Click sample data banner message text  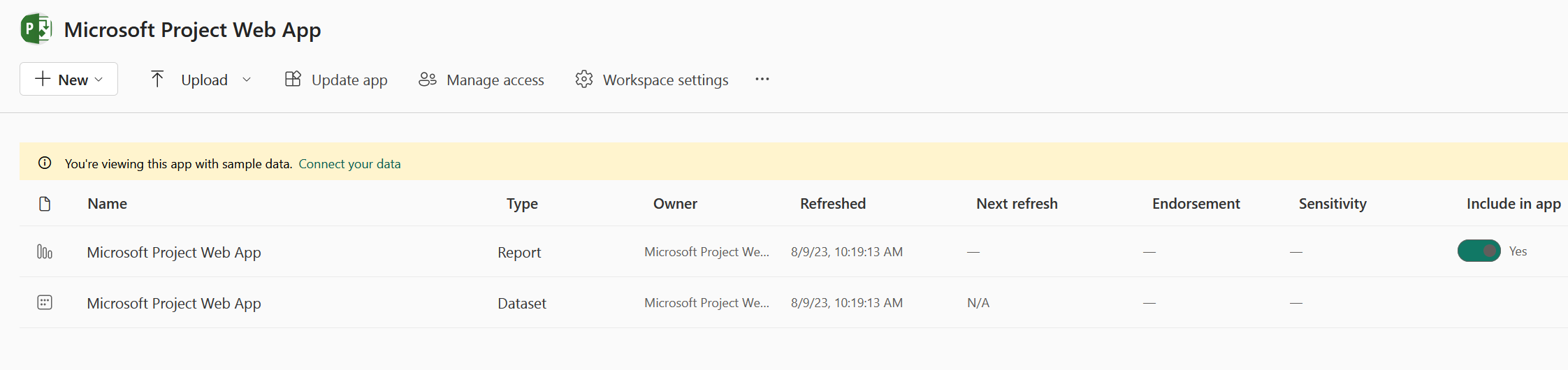(178, 163)
